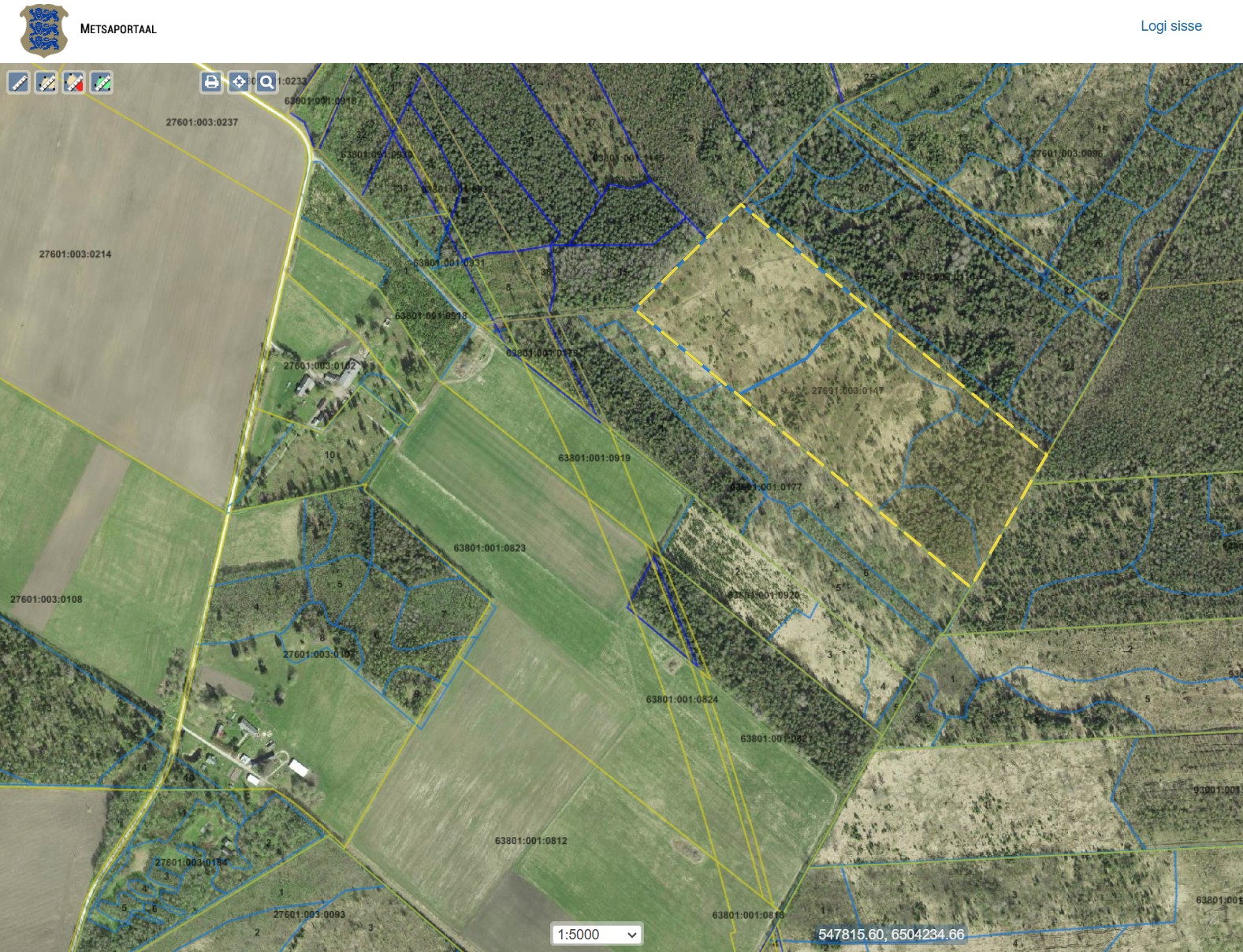Click the Estonian coat of arms logo
Viewport: 1243px width, 952px height.
coord(43,31)
